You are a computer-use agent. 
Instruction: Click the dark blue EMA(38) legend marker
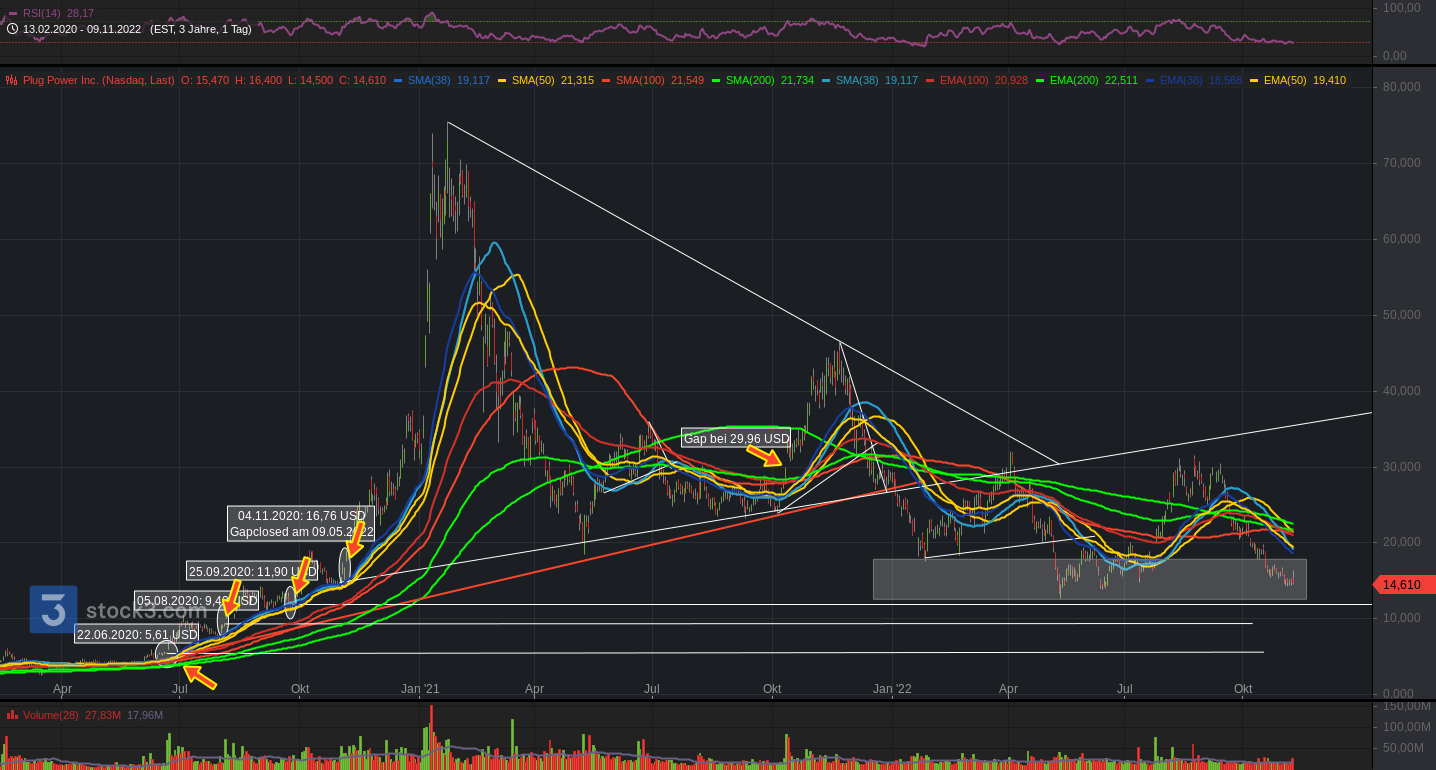click(1151, 80)
